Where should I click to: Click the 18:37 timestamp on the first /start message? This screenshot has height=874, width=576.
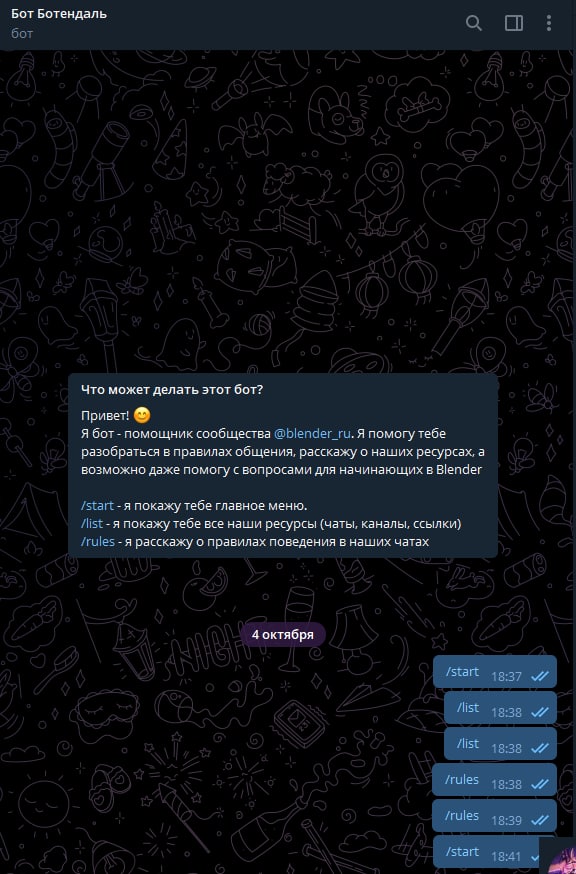pyautogui.click(x=506, y=677)
